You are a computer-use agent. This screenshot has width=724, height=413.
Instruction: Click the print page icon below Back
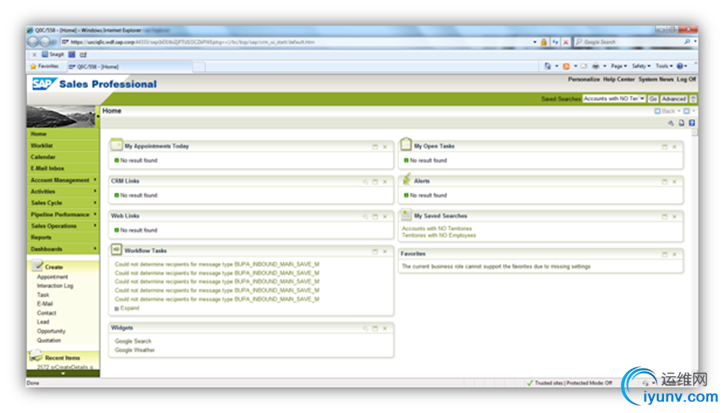[682, 123]
